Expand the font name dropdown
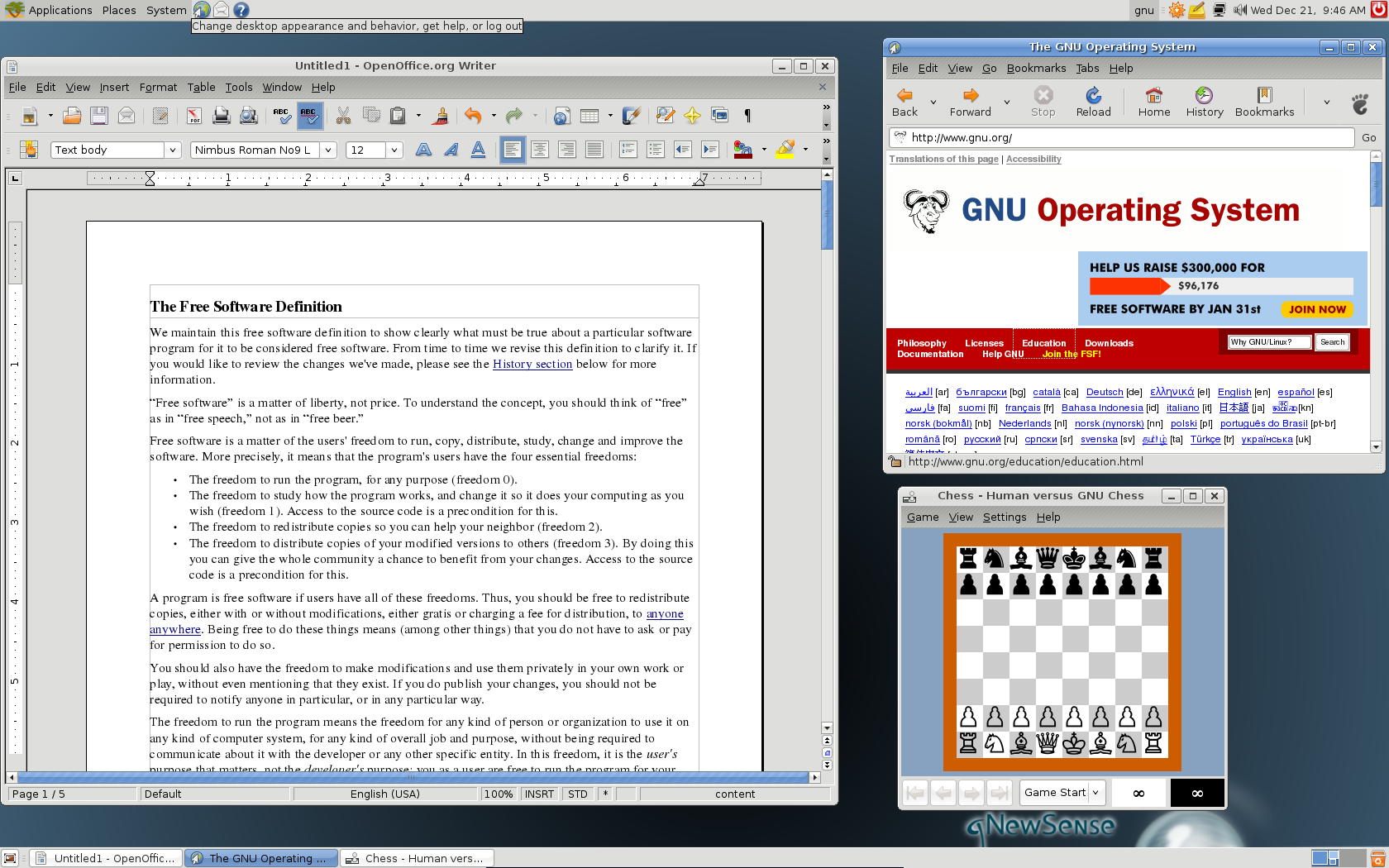Screen dimensions: 1389x868 328,150
